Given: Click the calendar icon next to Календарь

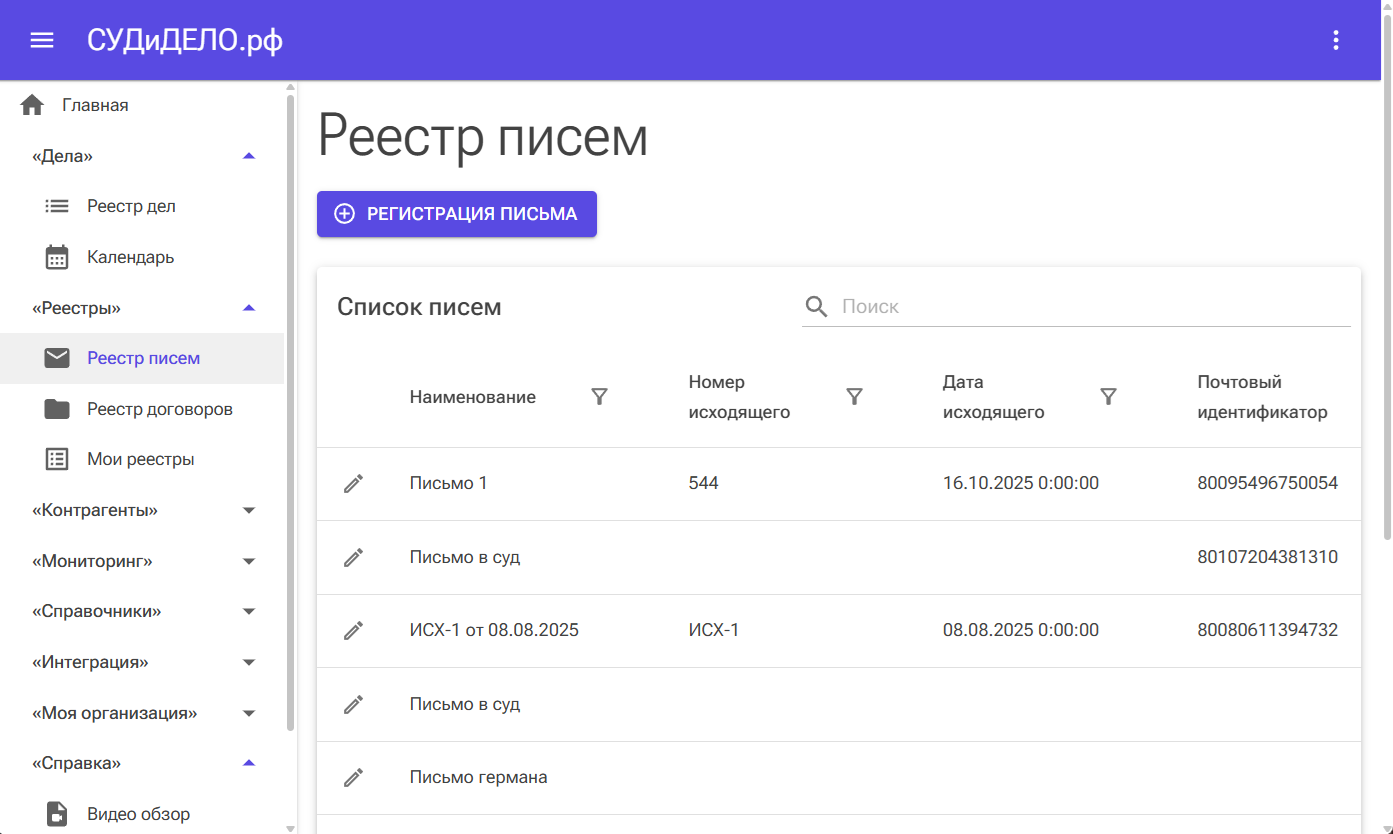Looking at the screenshot, I should point(55,256).
